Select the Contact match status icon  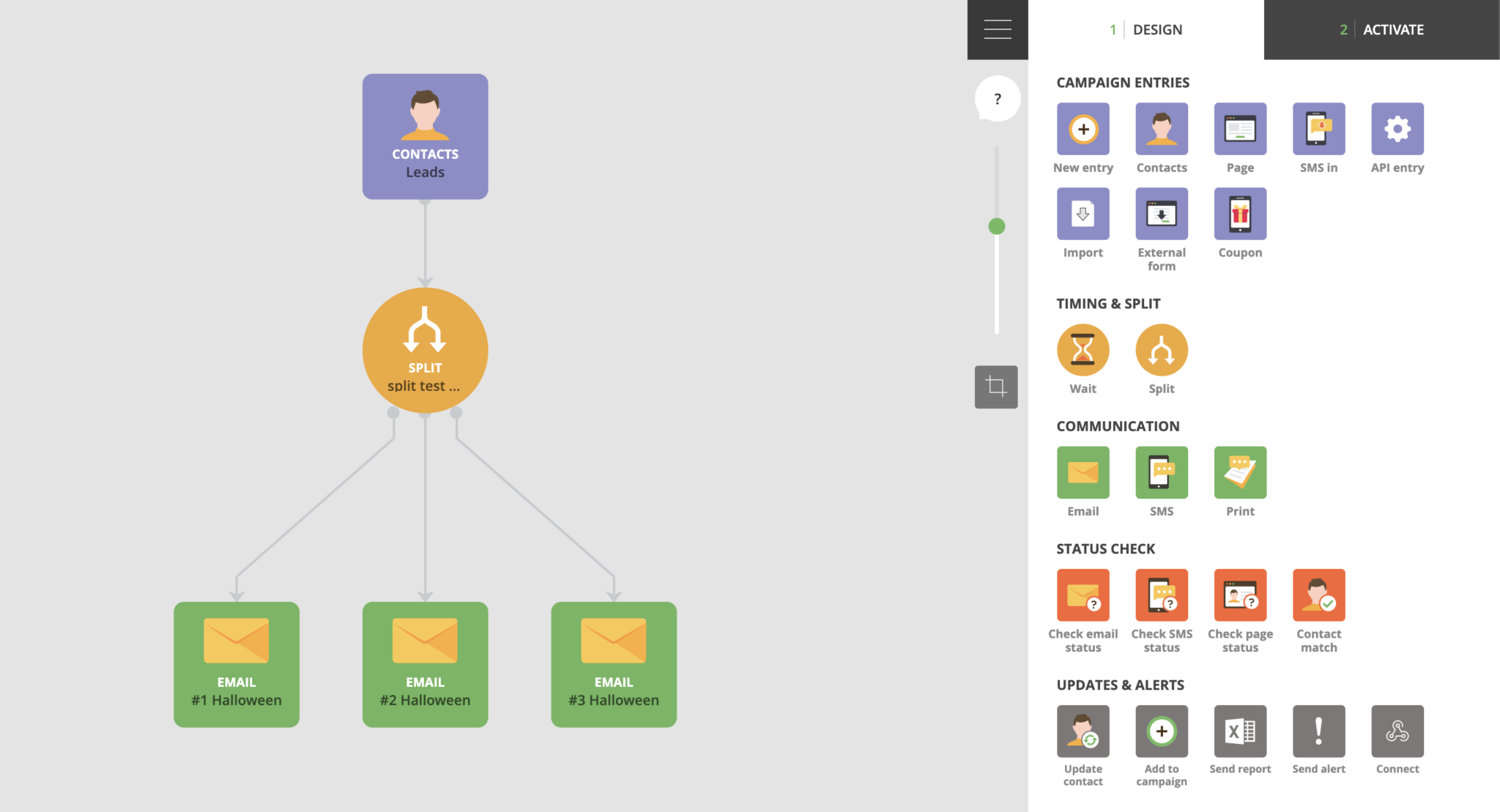pyautogui.click(x=1318, y=595)
